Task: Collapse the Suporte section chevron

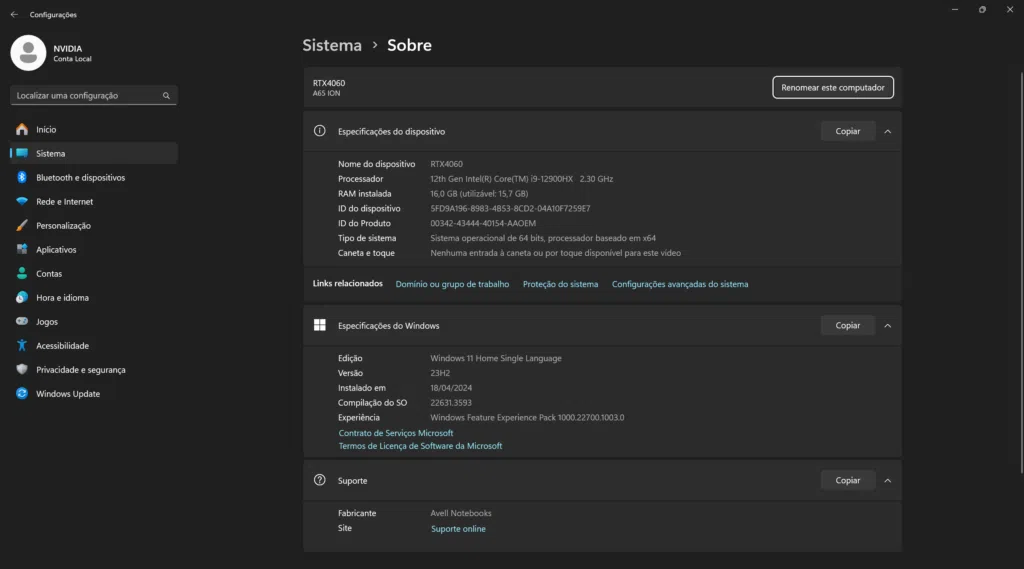Action: [887, 481]
